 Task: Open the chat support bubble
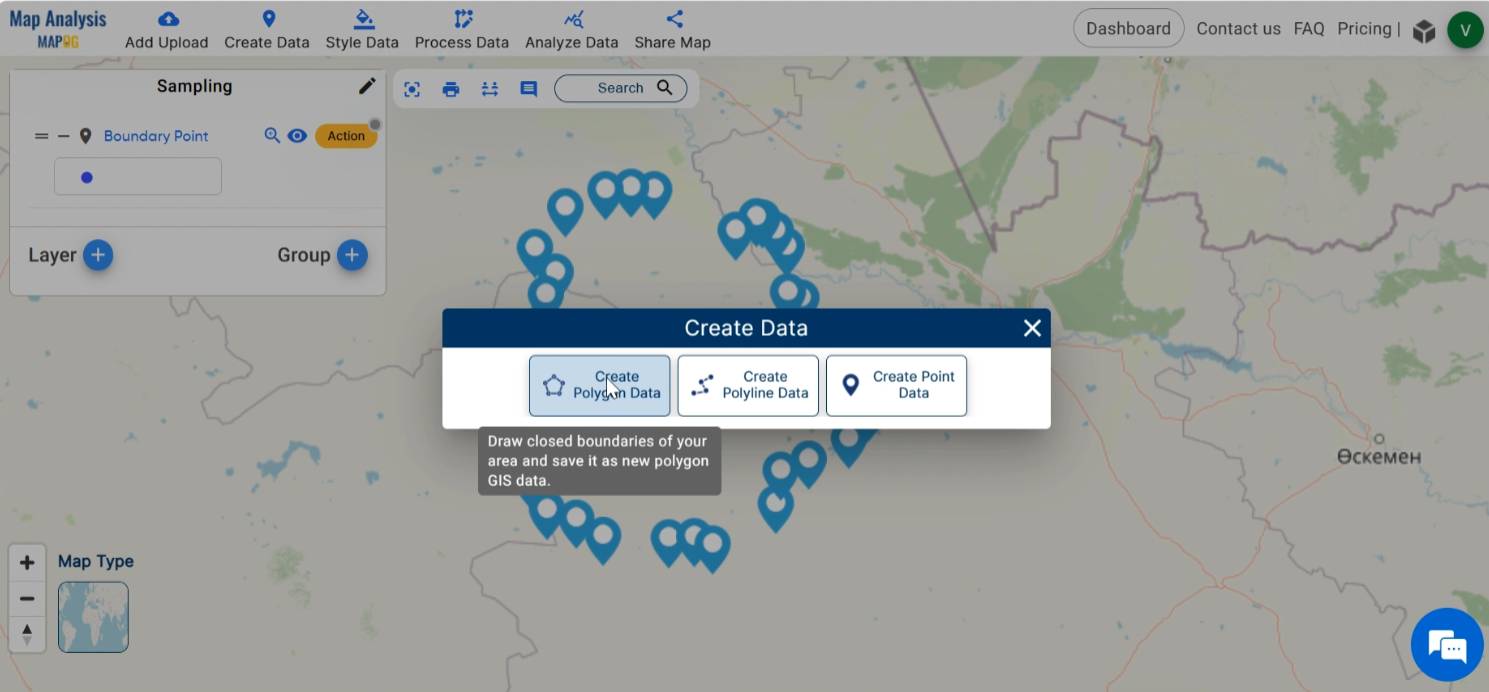pos(1447,645)
